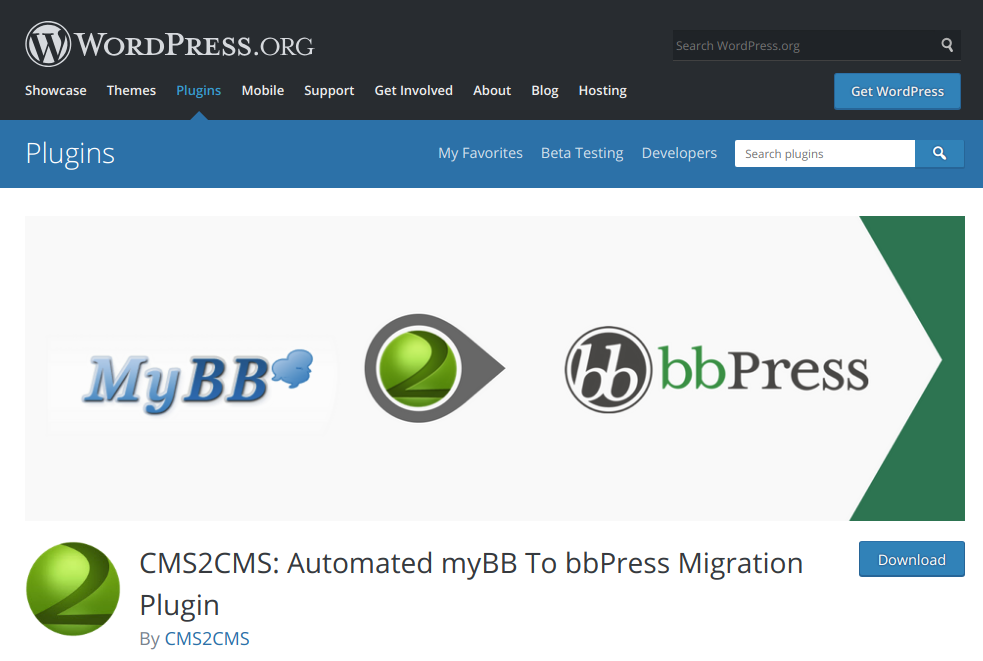Submit plugin search with magnifier button
This screenshot has height=661, width=983.
point(939,154)
